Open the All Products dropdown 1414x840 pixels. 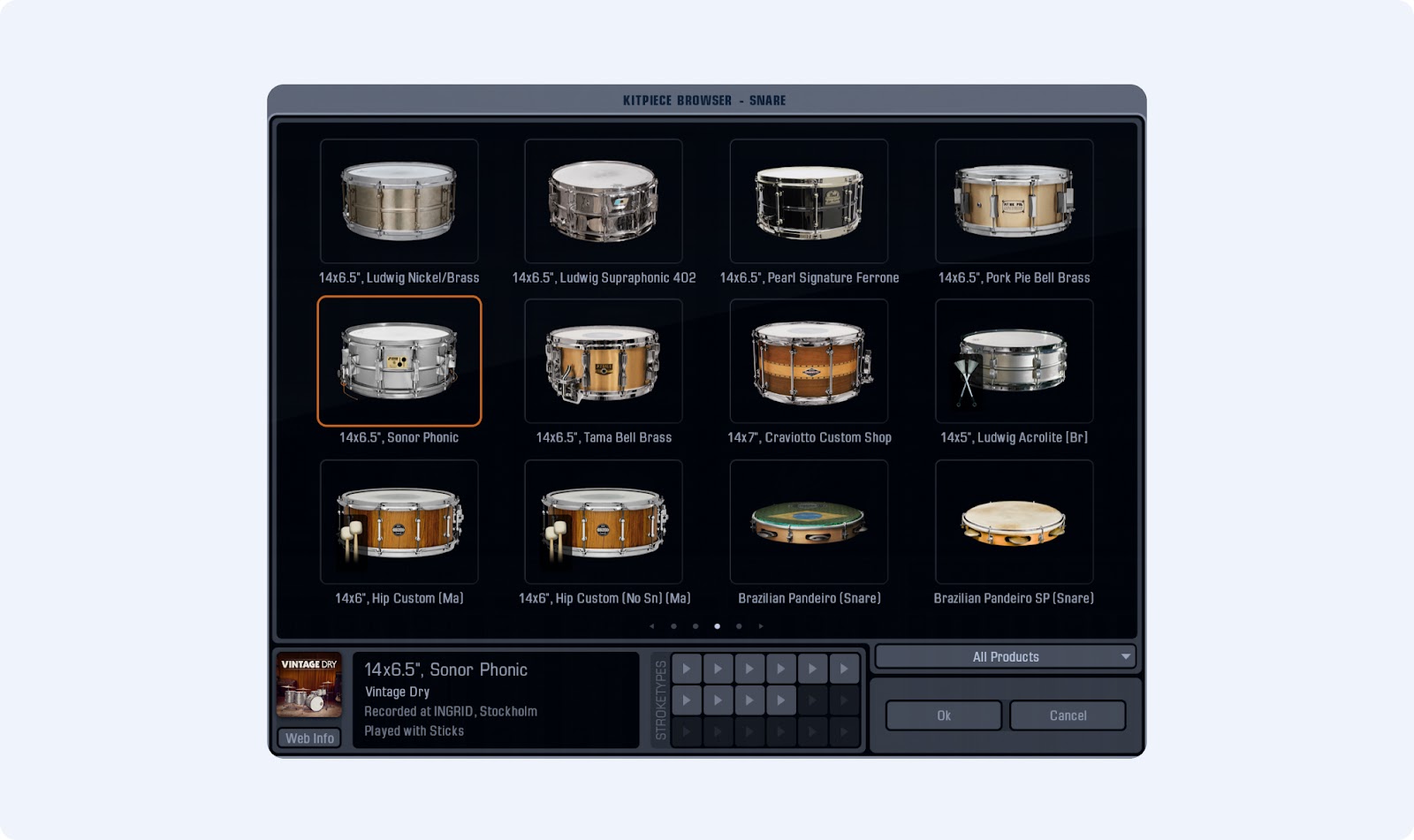click(x=1006, y=656)
